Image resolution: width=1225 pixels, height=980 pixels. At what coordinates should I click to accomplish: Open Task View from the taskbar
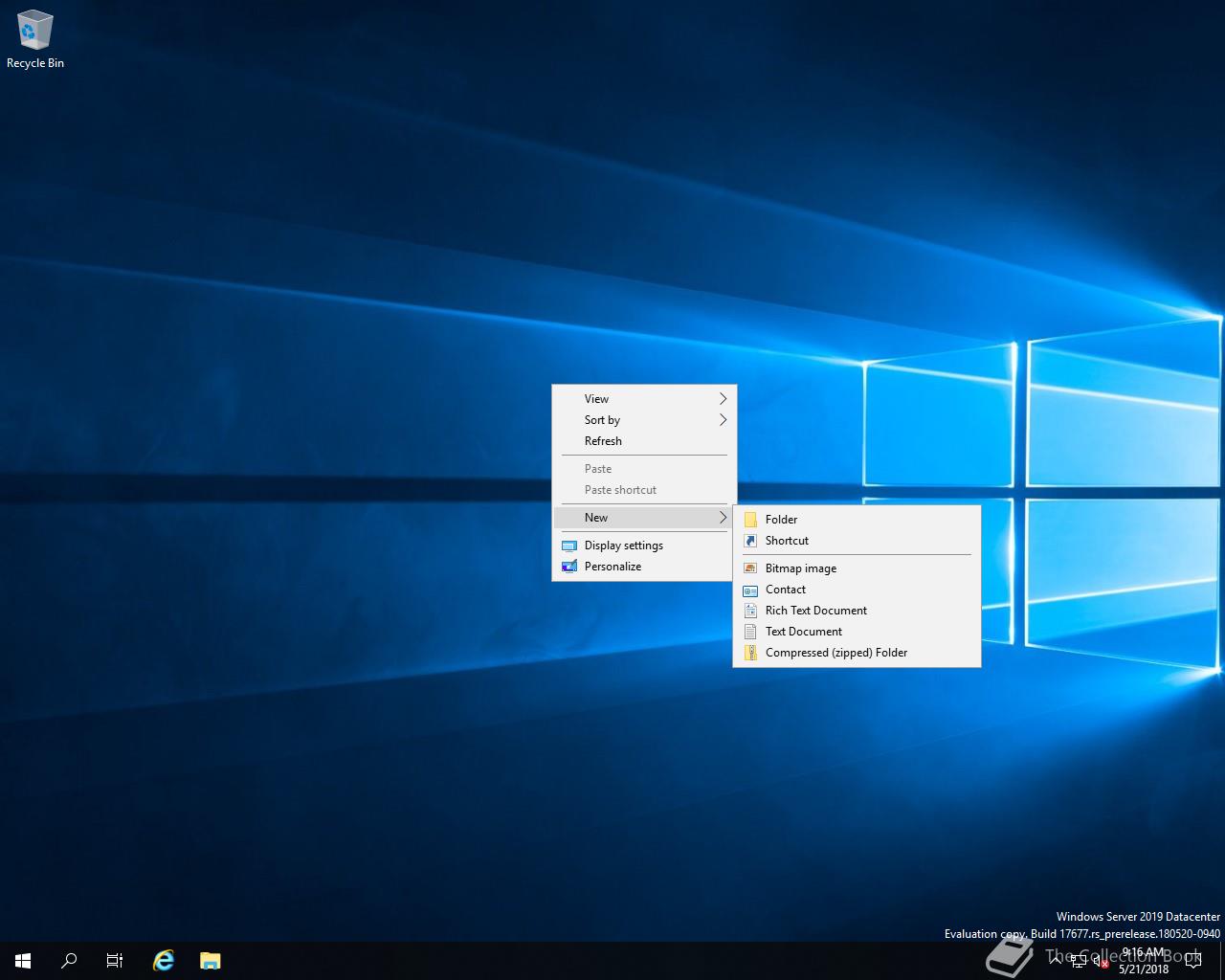pyautogui.click(x=115, y=960)
